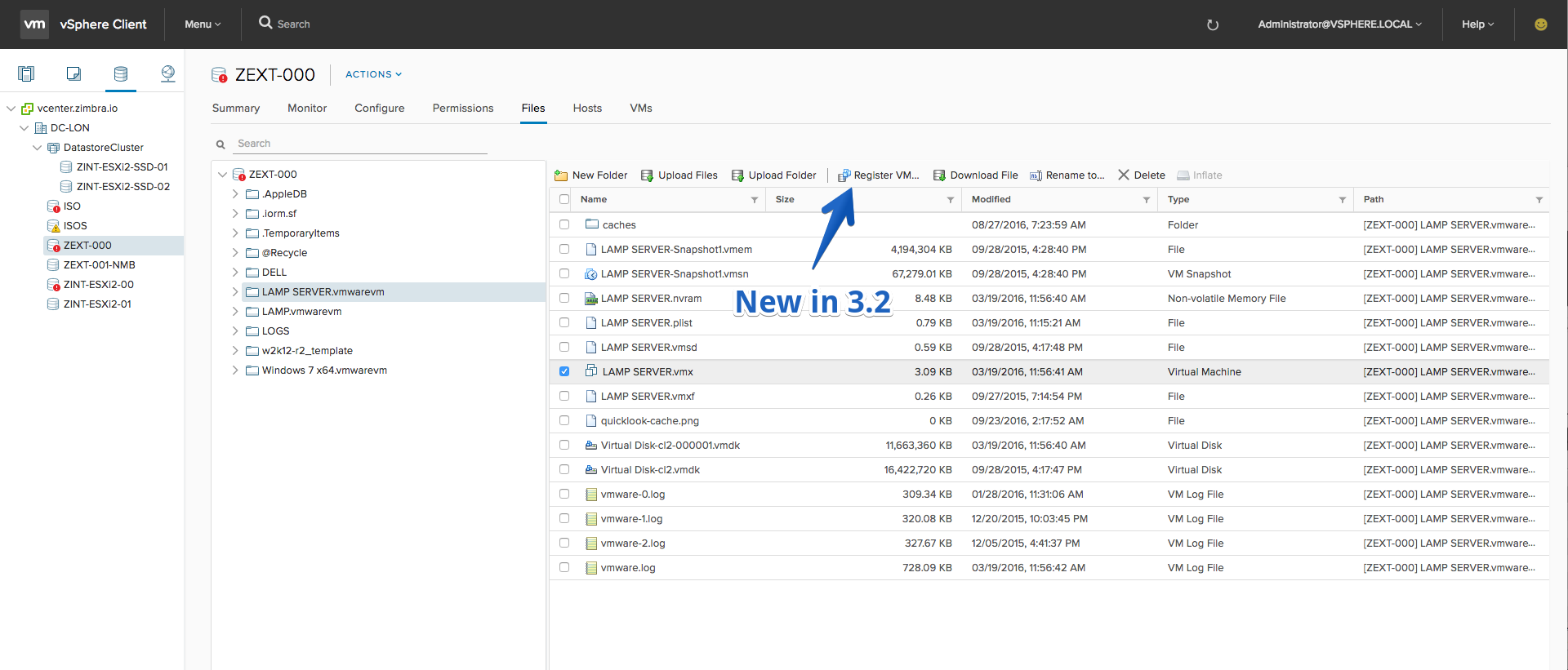
Task: Click the Inflate button label
Action: pos(1207,175)
